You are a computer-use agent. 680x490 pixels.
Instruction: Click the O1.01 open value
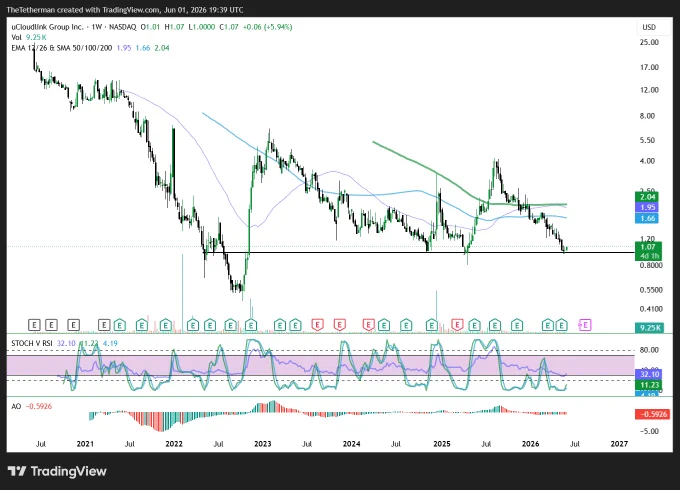pos(150,27)
